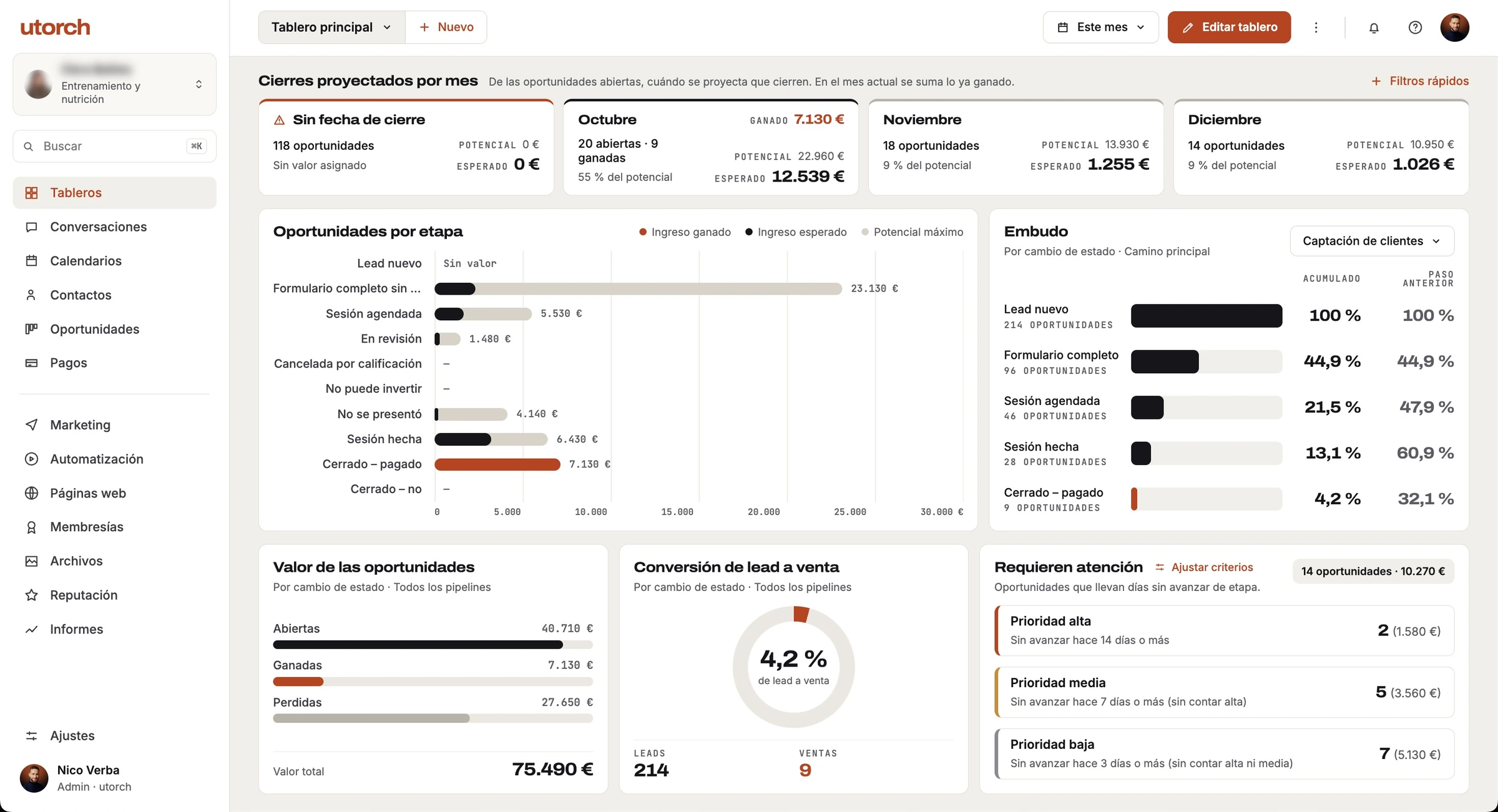Click the Conversaciones chat icon
This screenshot has height=812, width=1498.
pyautogui.click(x=31, y=227)
